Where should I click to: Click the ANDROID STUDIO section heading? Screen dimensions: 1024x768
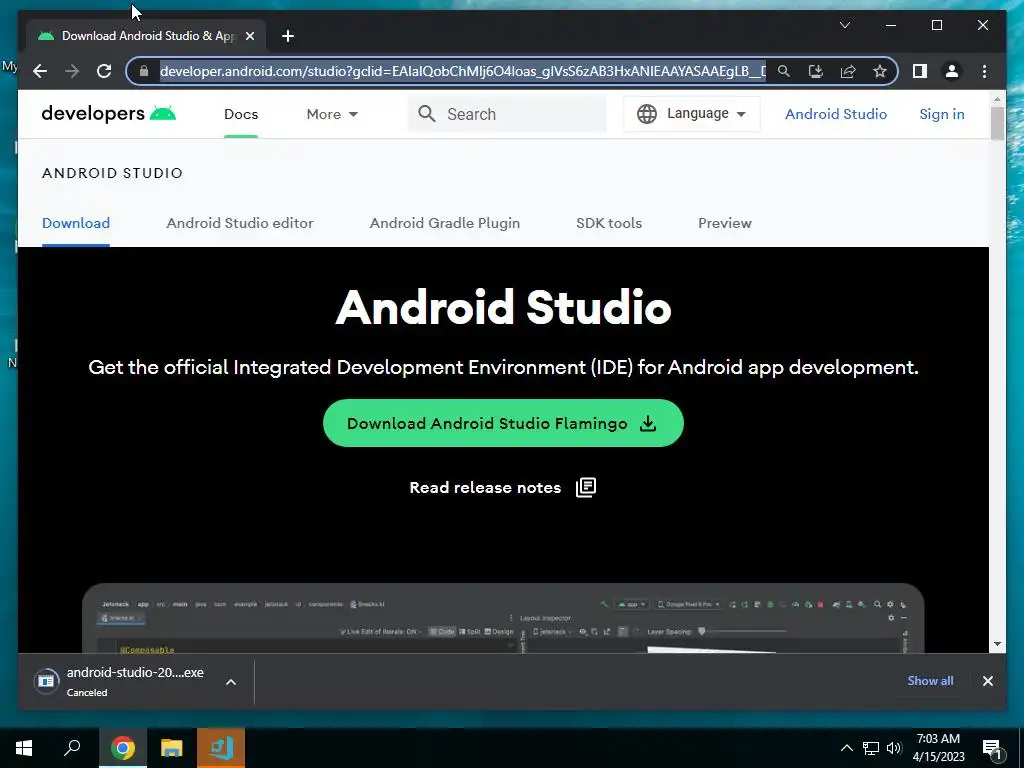click(x=112, y=173)
